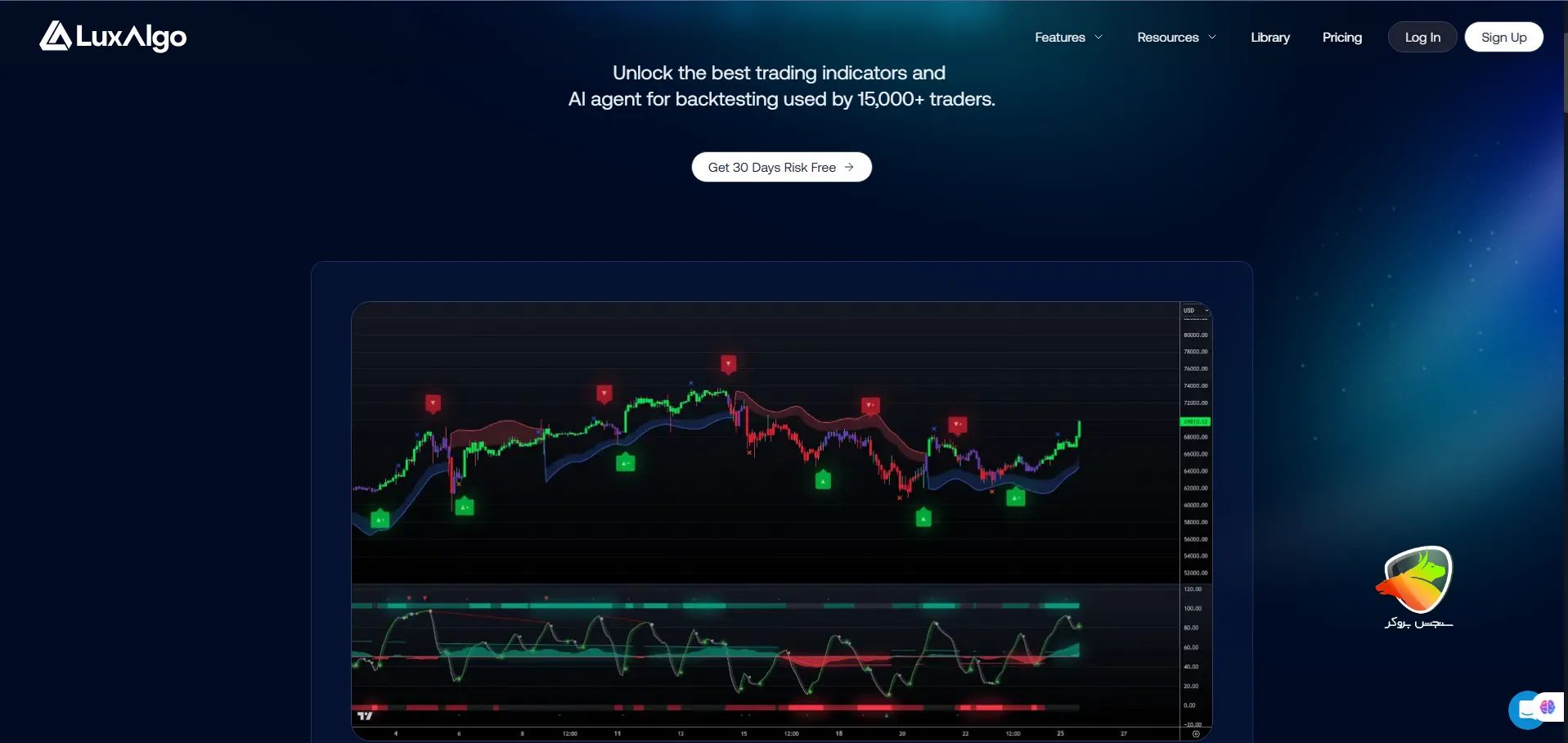The image size is (1568, 743).
Task: Go to the Library page
Action: [x=1269, y=38]
